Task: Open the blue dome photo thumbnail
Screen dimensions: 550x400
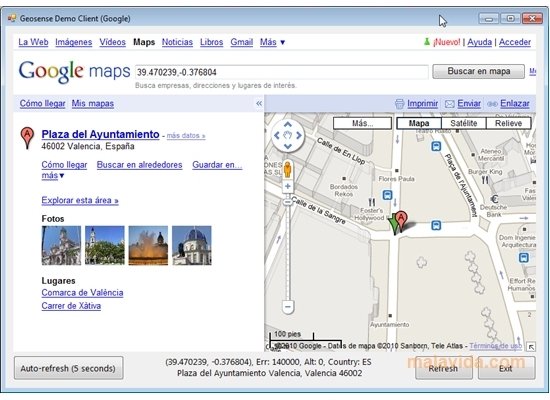Action: coord(192,245)
